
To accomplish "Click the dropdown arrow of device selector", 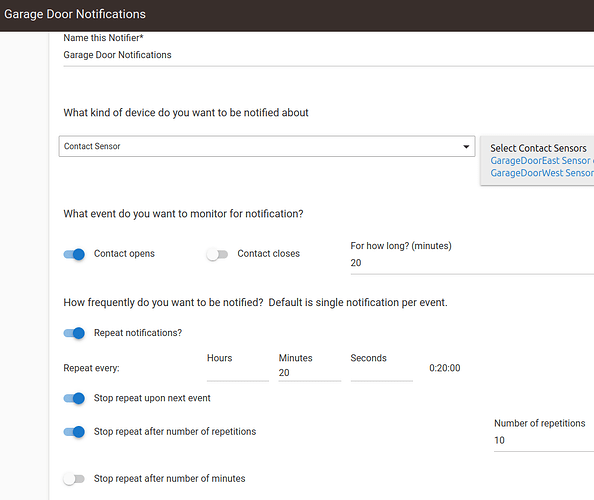I will coord(466,147).
